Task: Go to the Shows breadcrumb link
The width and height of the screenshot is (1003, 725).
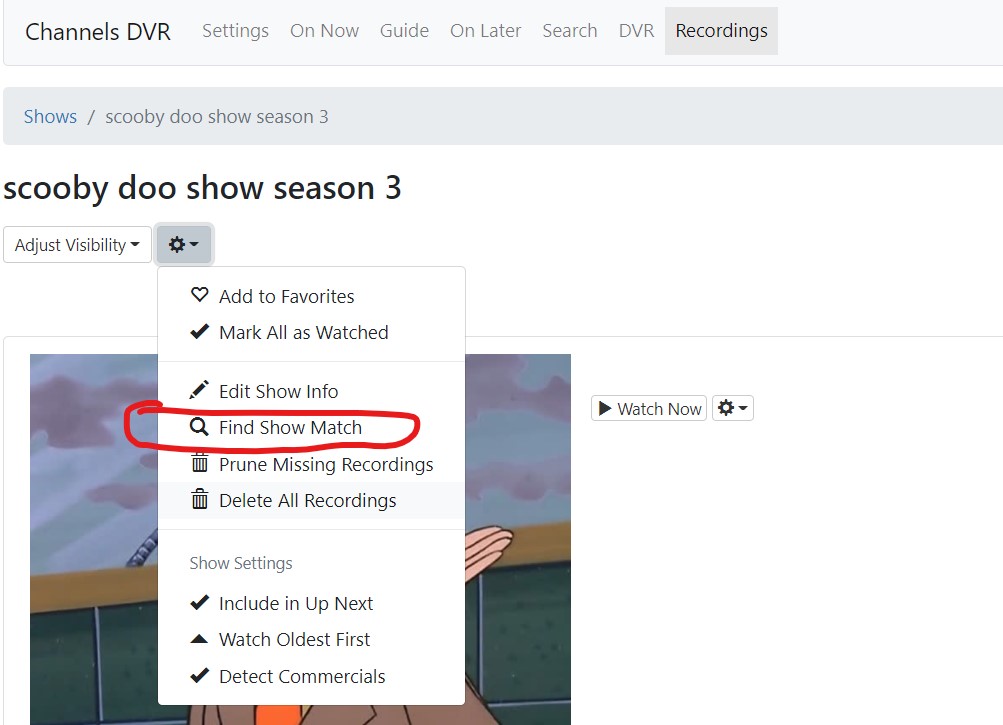Action: (50, 116)
